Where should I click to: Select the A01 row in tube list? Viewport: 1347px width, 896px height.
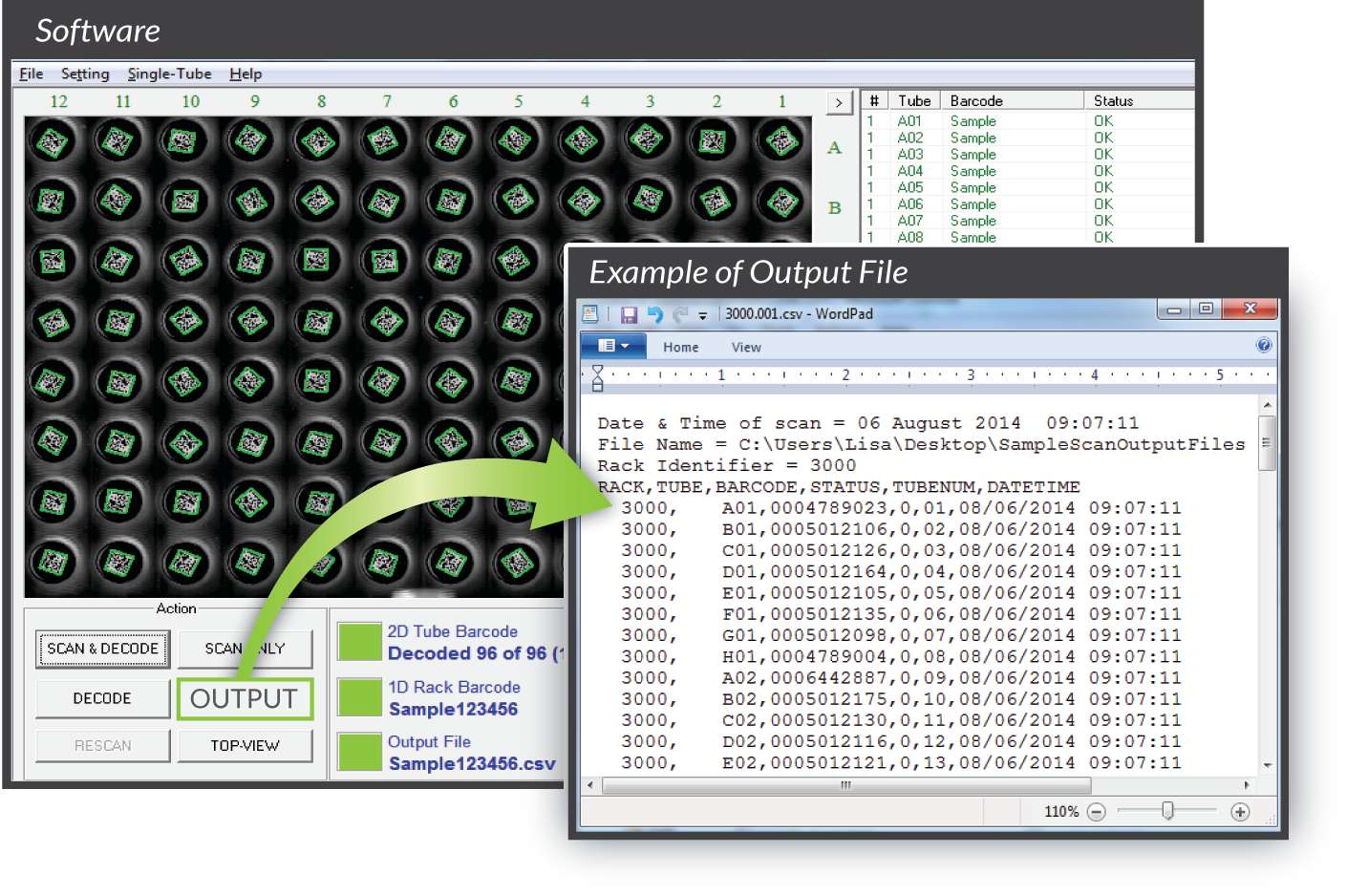point(973,121)
